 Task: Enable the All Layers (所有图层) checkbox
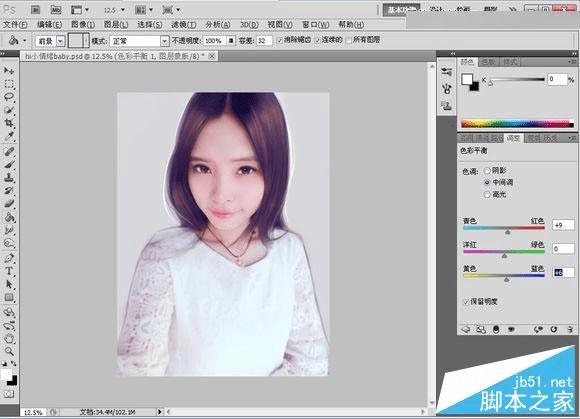(348, 40)
